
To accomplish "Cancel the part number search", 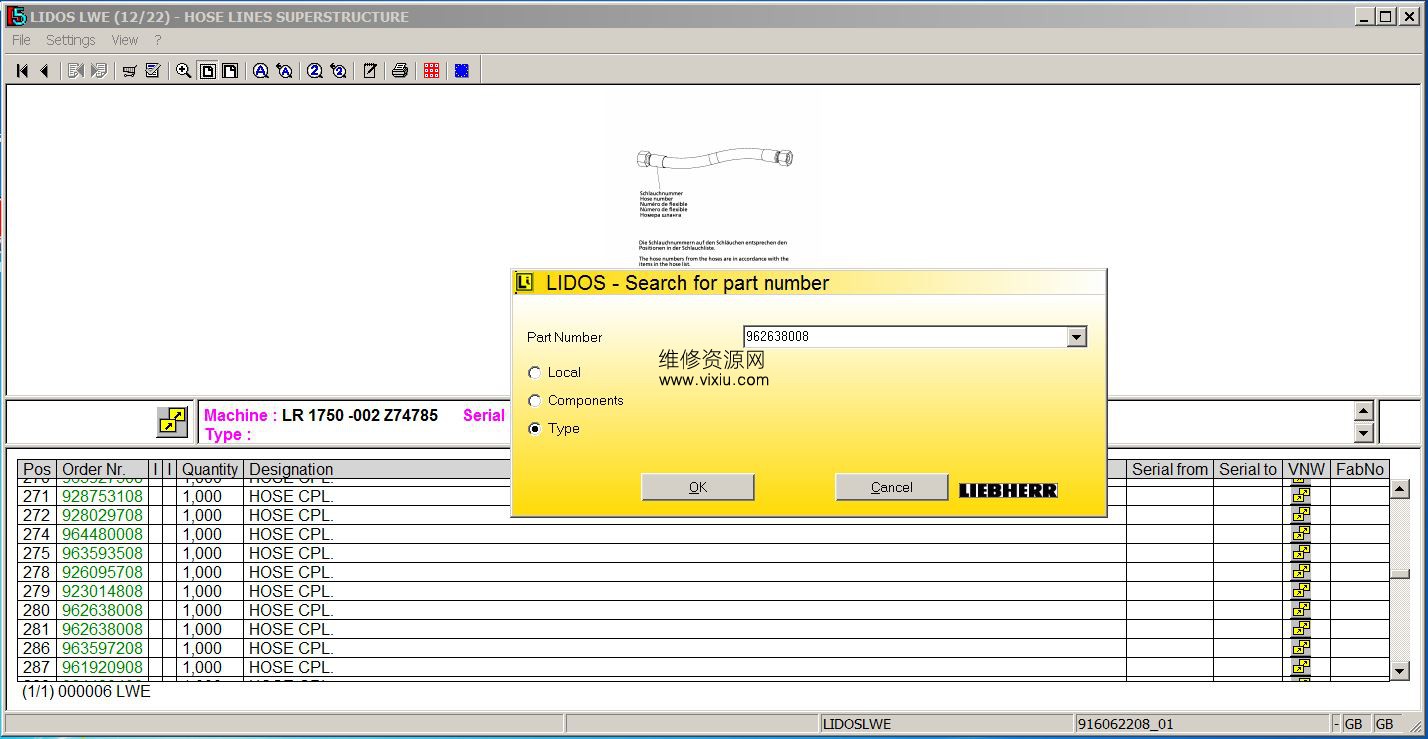I will [x=891, y=487].
